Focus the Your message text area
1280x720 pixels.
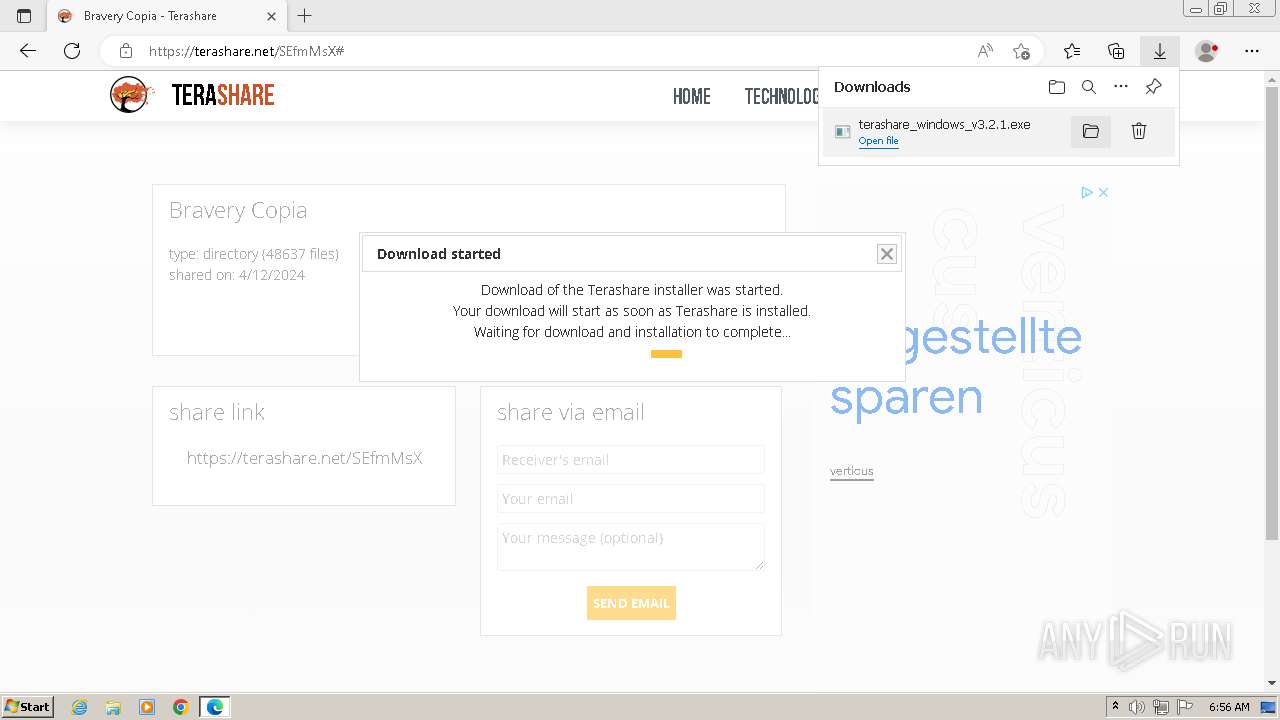click(x=631, y=547)
